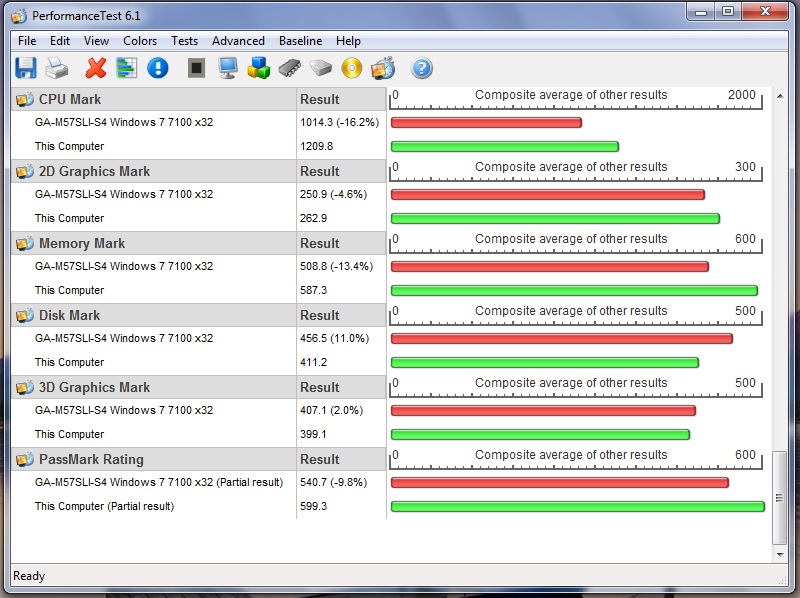The width and height of the screenshot is (800, 598).
Task: Click the icon beside PassMark Rating heading
Action: click(24, 459)
